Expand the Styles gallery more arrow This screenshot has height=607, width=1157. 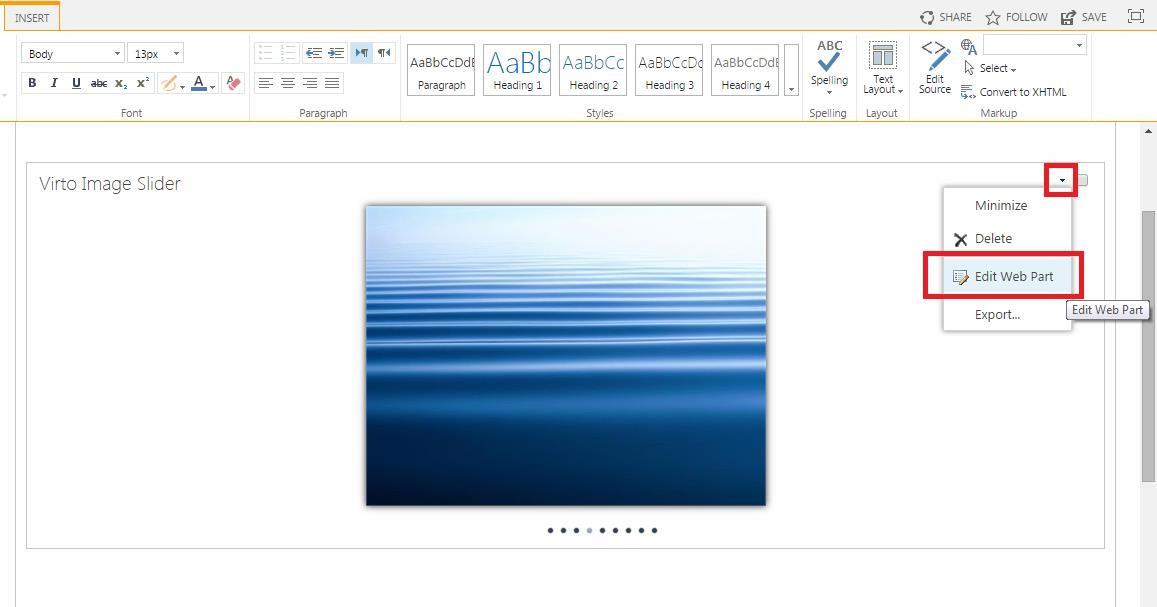point(791,89)
